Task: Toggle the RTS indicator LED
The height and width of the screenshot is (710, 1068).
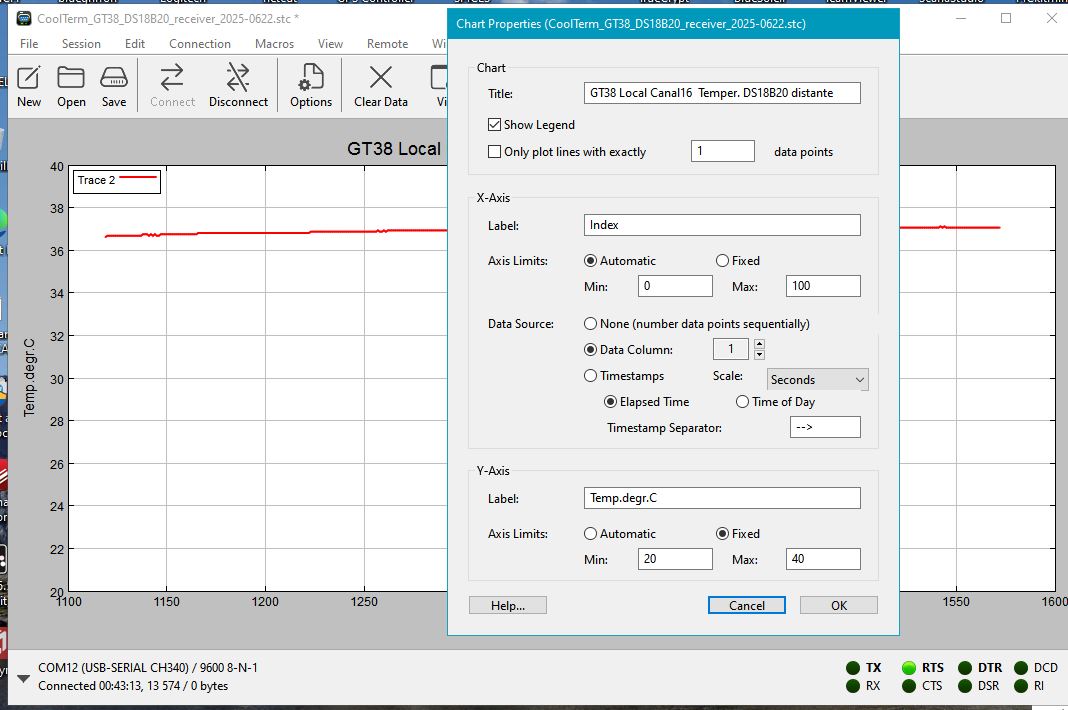Action: [x=909, y=668]
